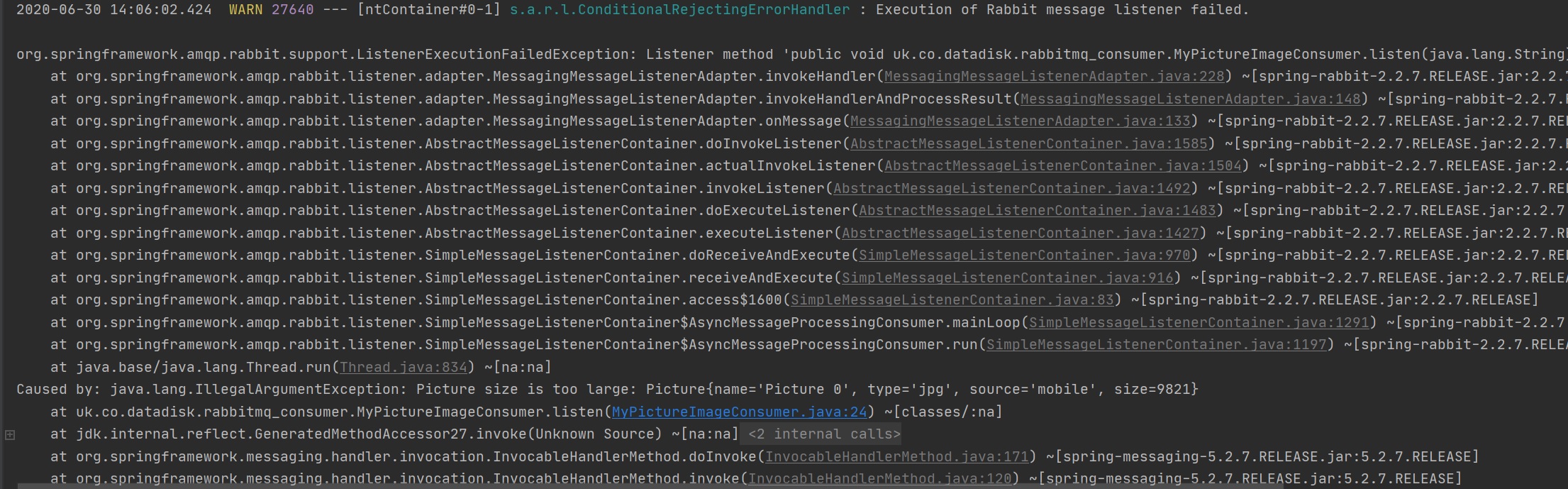This screenshot has height=489, width=1568.
Task: Click blue MyPictureImageConsumer.java:24 link
Action: pyautogui.click(x=739, y=412)
